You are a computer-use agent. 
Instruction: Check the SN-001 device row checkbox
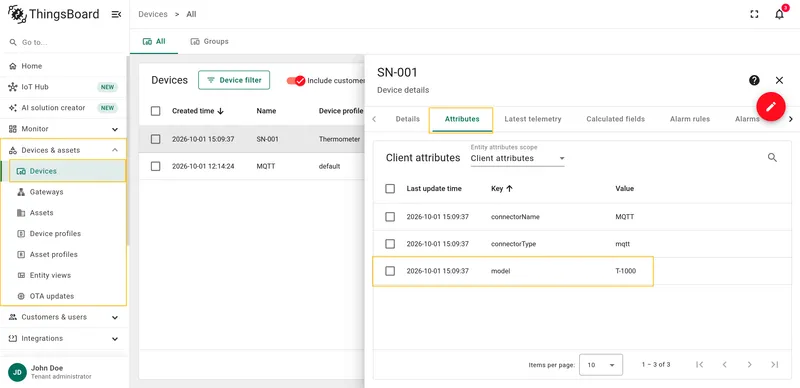156,139
